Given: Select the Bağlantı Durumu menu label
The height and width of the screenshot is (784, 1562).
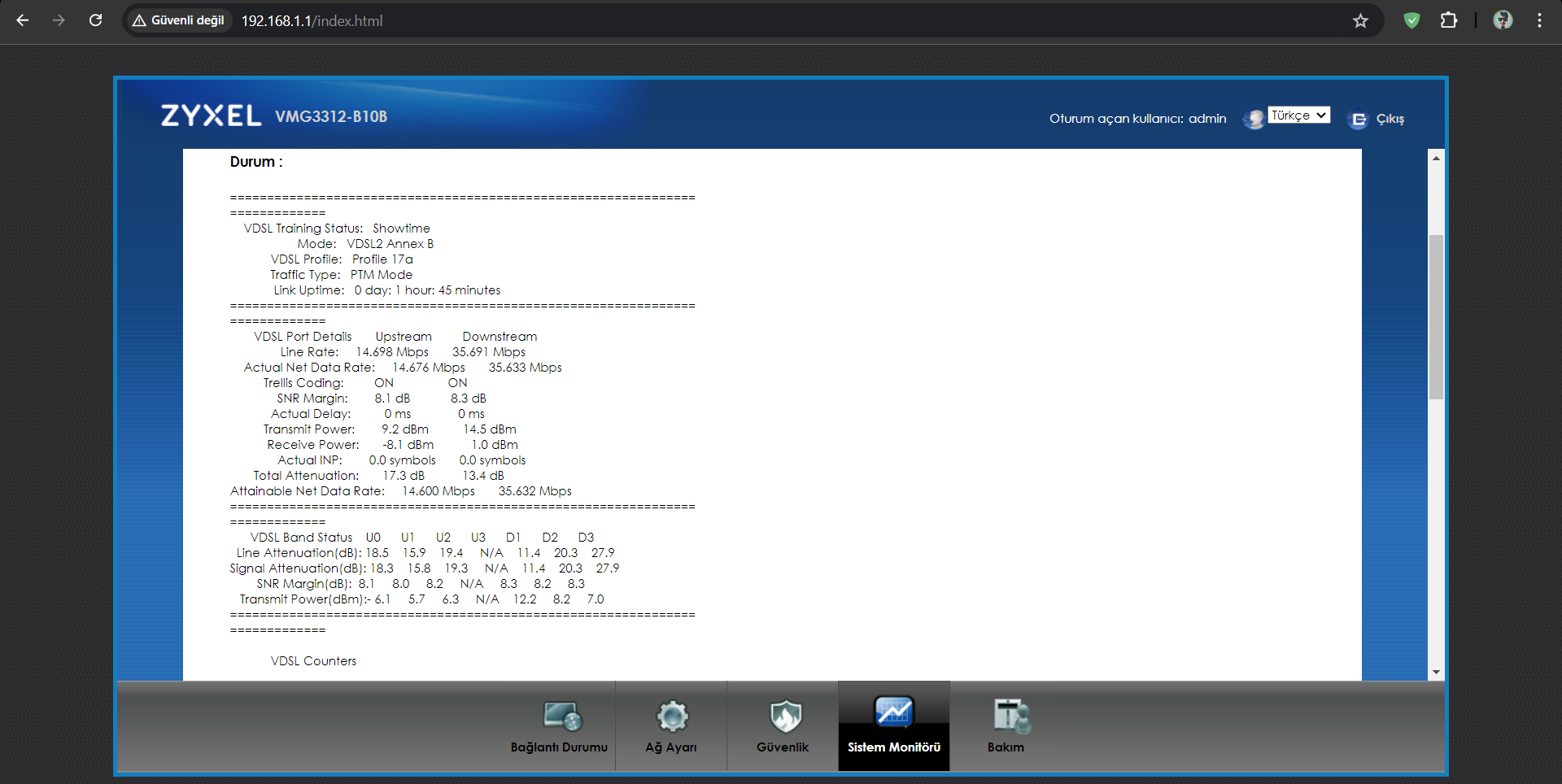Looking at the screenshot, I should [559, 747].
